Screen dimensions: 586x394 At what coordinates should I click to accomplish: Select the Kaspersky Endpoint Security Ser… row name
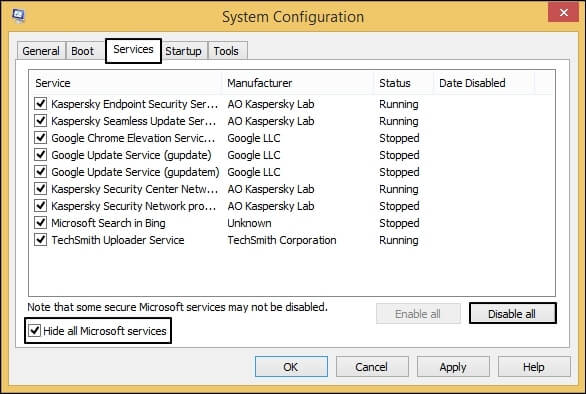pos(135,104)
